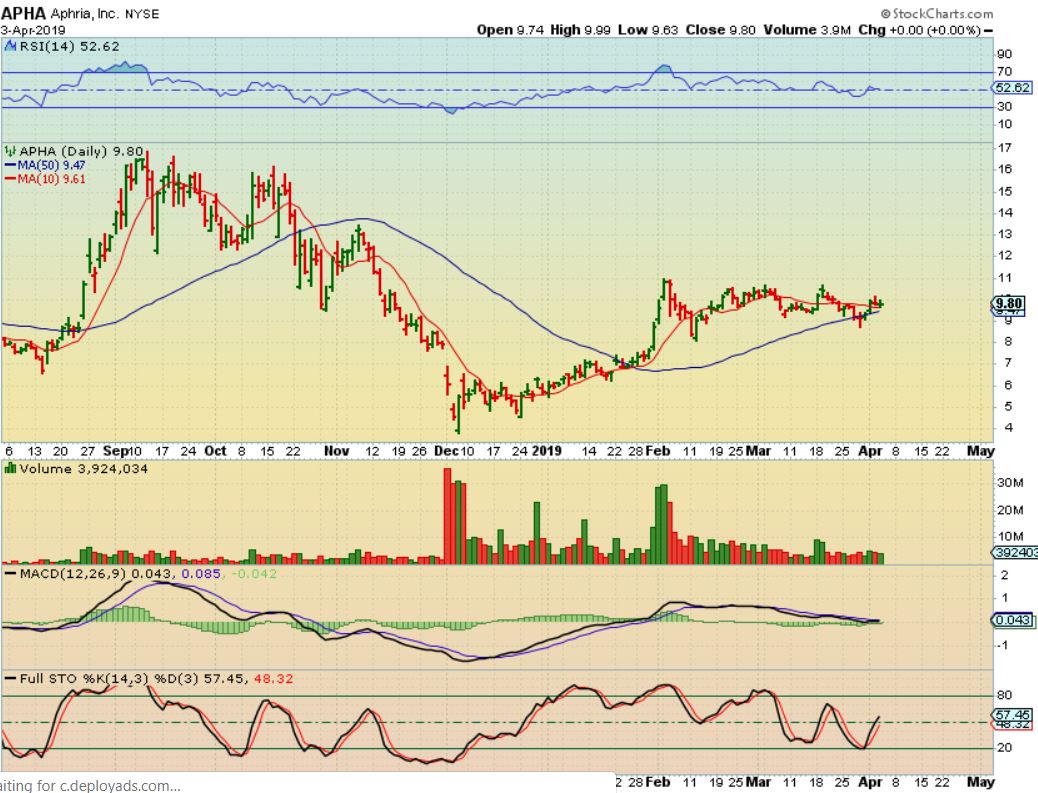Screen dimensions: 1038x793
Task: Click the APHA (Daily) price bars icon
Action: coord(9,150)
